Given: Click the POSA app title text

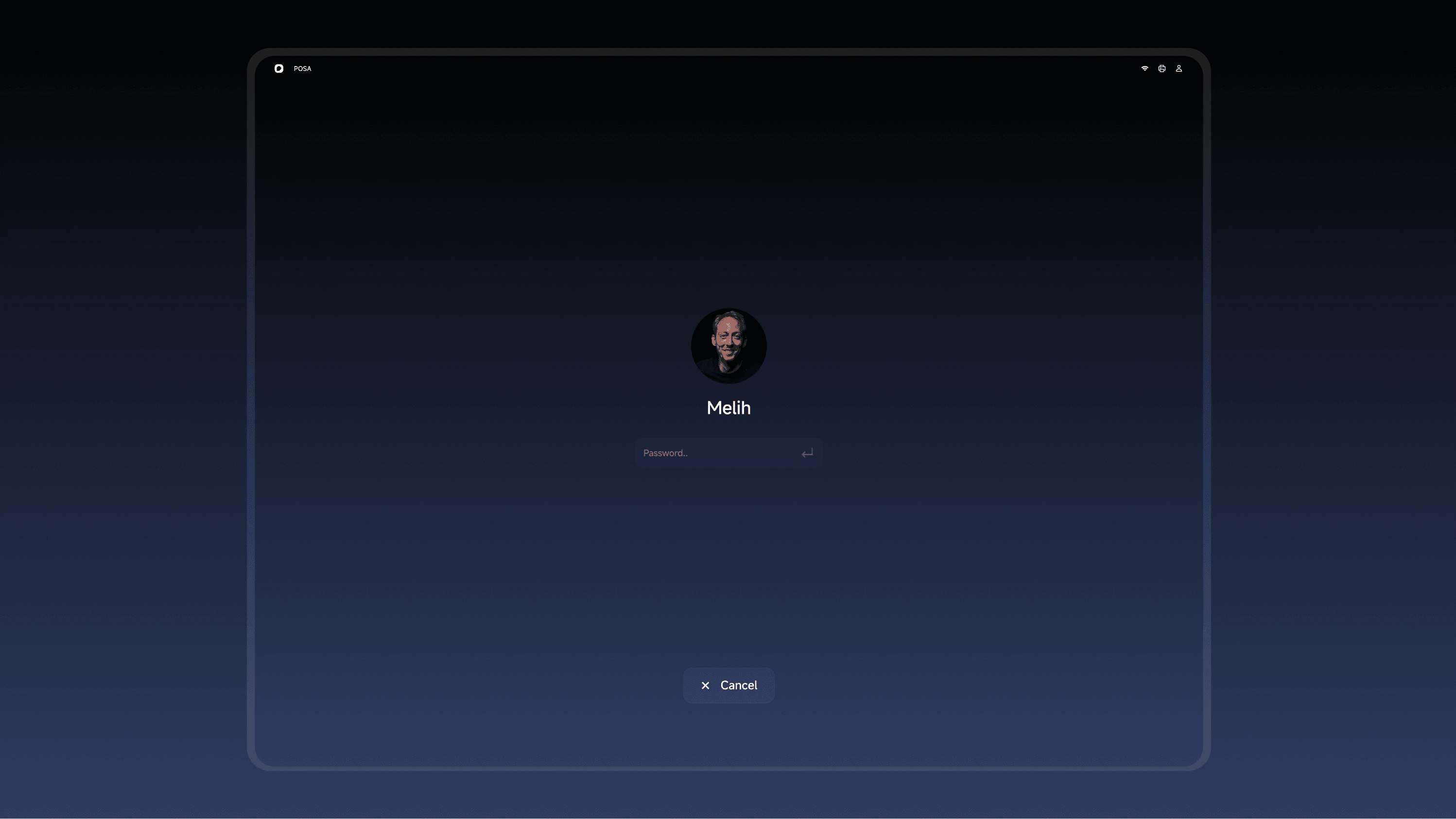Looking at the screenshot, I should point(302,68).
